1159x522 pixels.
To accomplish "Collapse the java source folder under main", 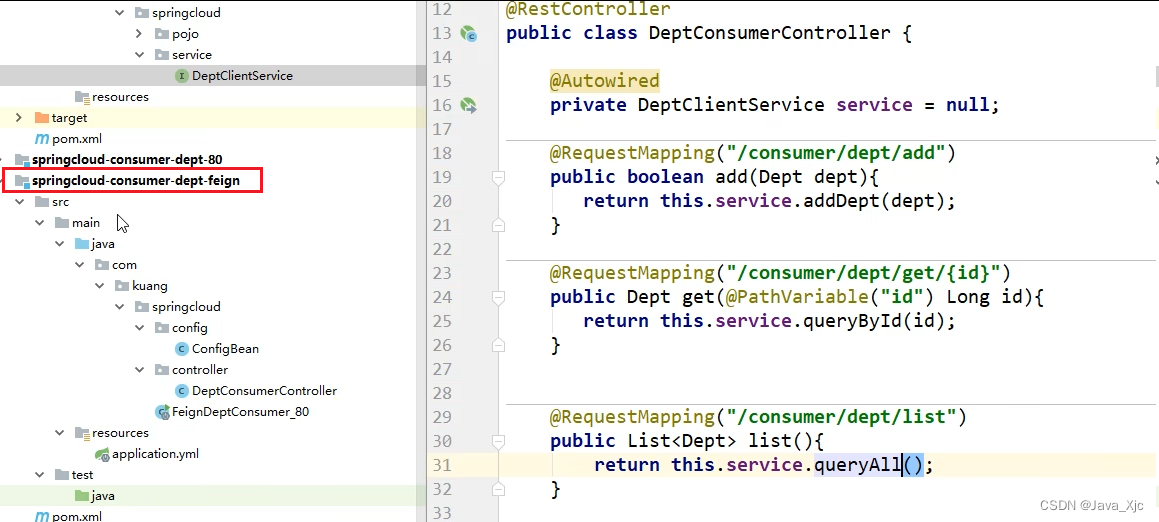I will coord(60,243).
